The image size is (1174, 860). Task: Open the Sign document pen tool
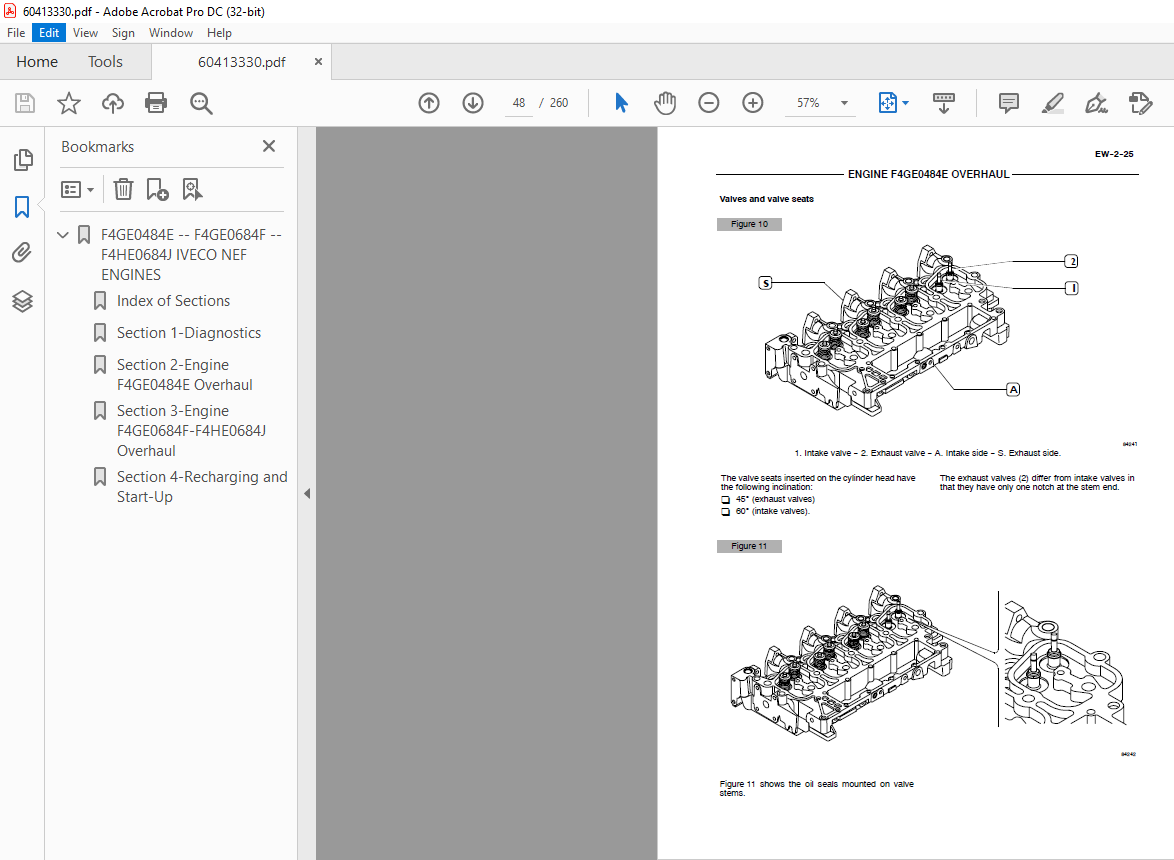click(1096, 103)
